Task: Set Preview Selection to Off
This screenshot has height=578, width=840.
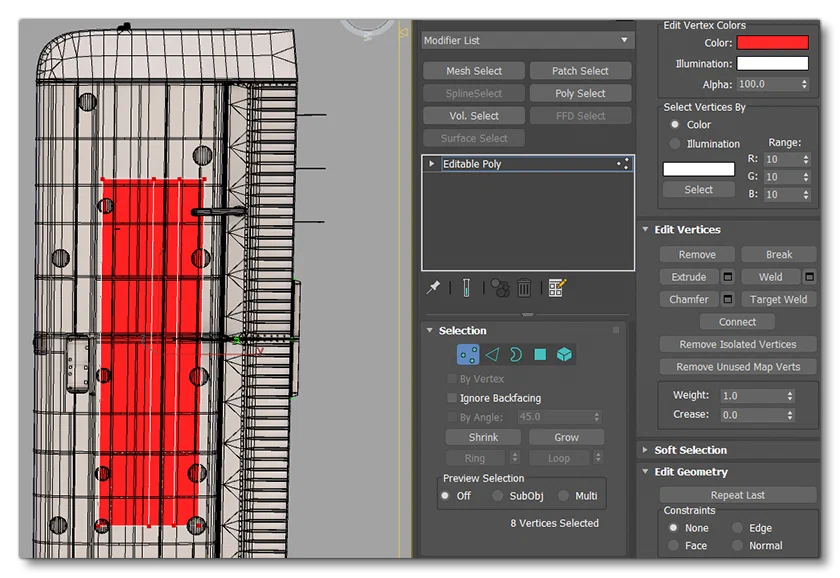Action: [x=445, y=496]
